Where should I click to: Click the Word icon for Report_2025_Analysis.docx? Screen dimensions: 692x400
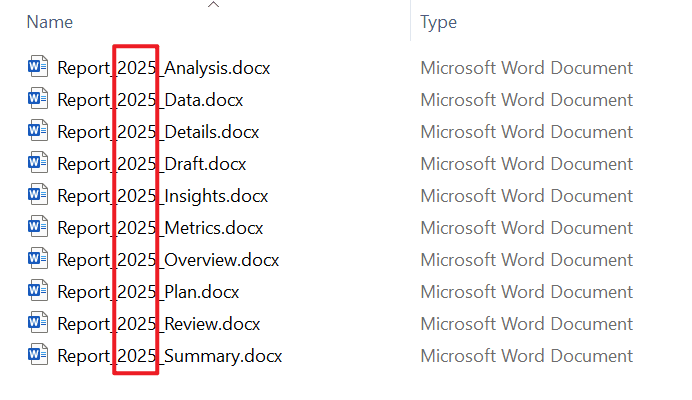(38, 67)
